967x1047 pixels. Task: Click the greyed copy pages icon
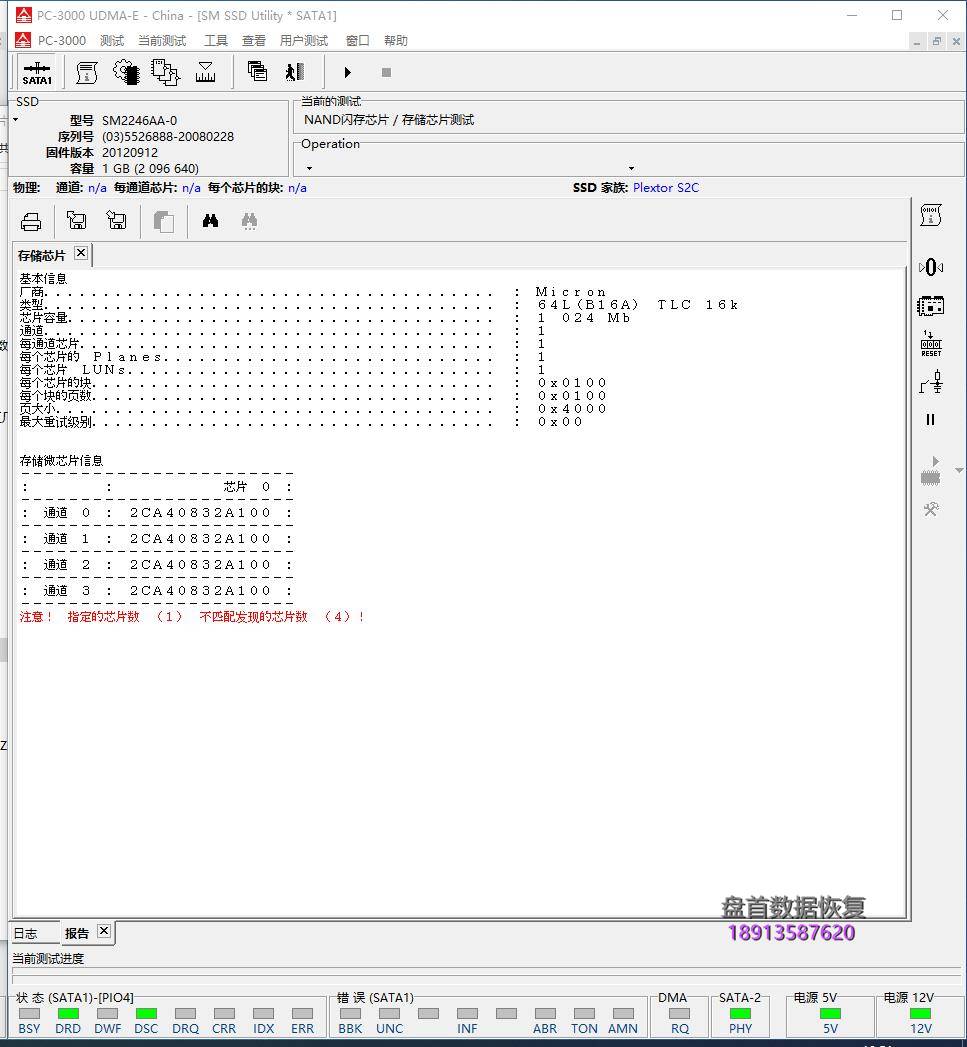[164, 221]
